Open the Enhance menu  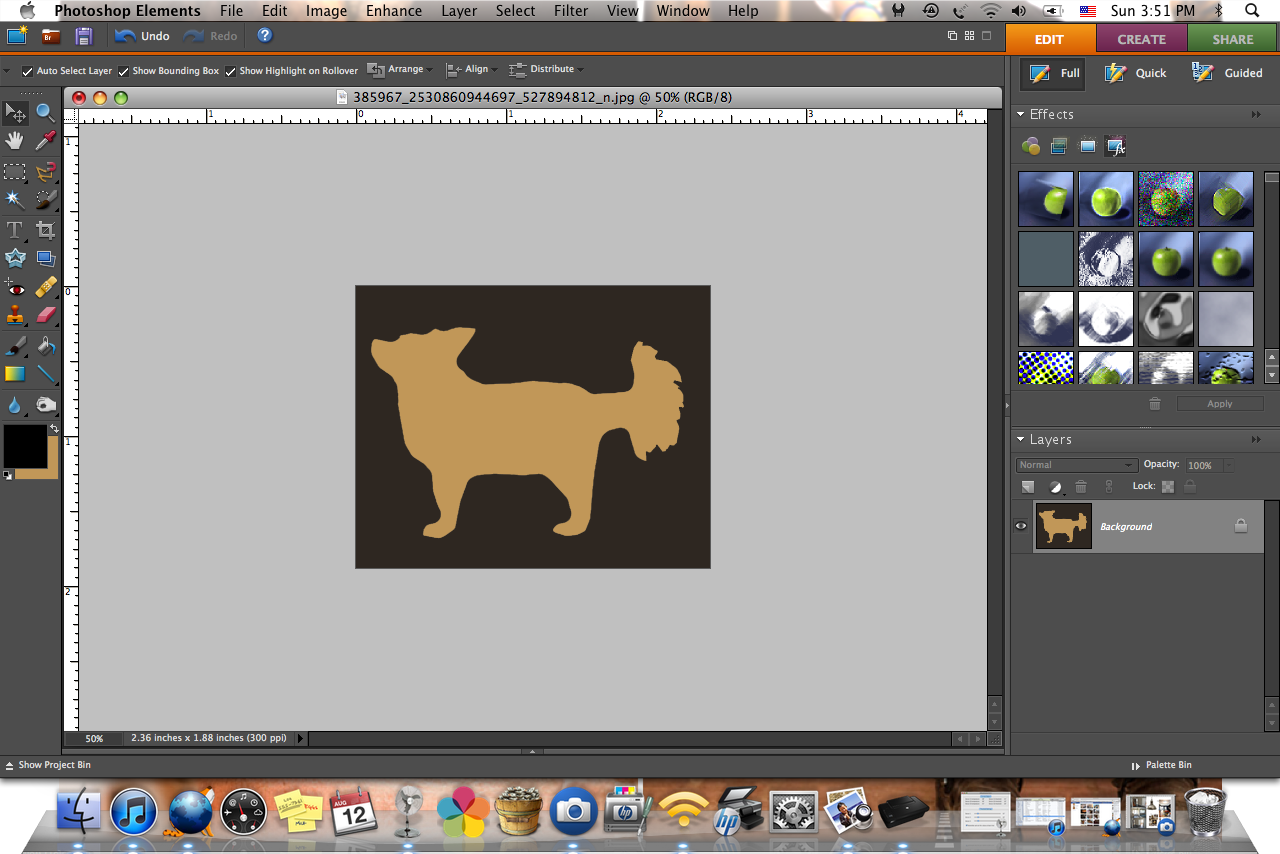(394, 11)
